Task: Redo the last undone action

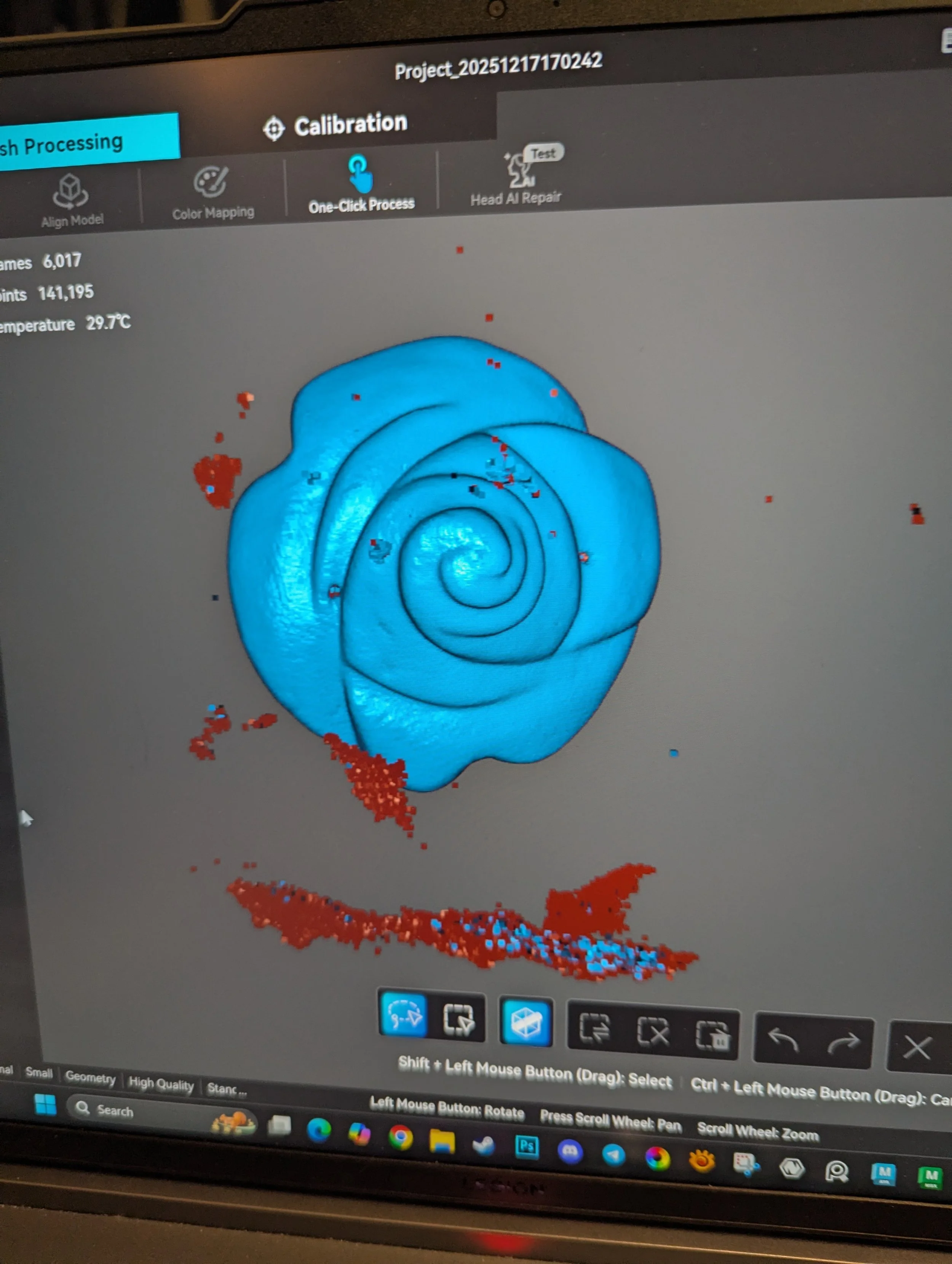Action: pyautogui.click(x=843, y=1043)
